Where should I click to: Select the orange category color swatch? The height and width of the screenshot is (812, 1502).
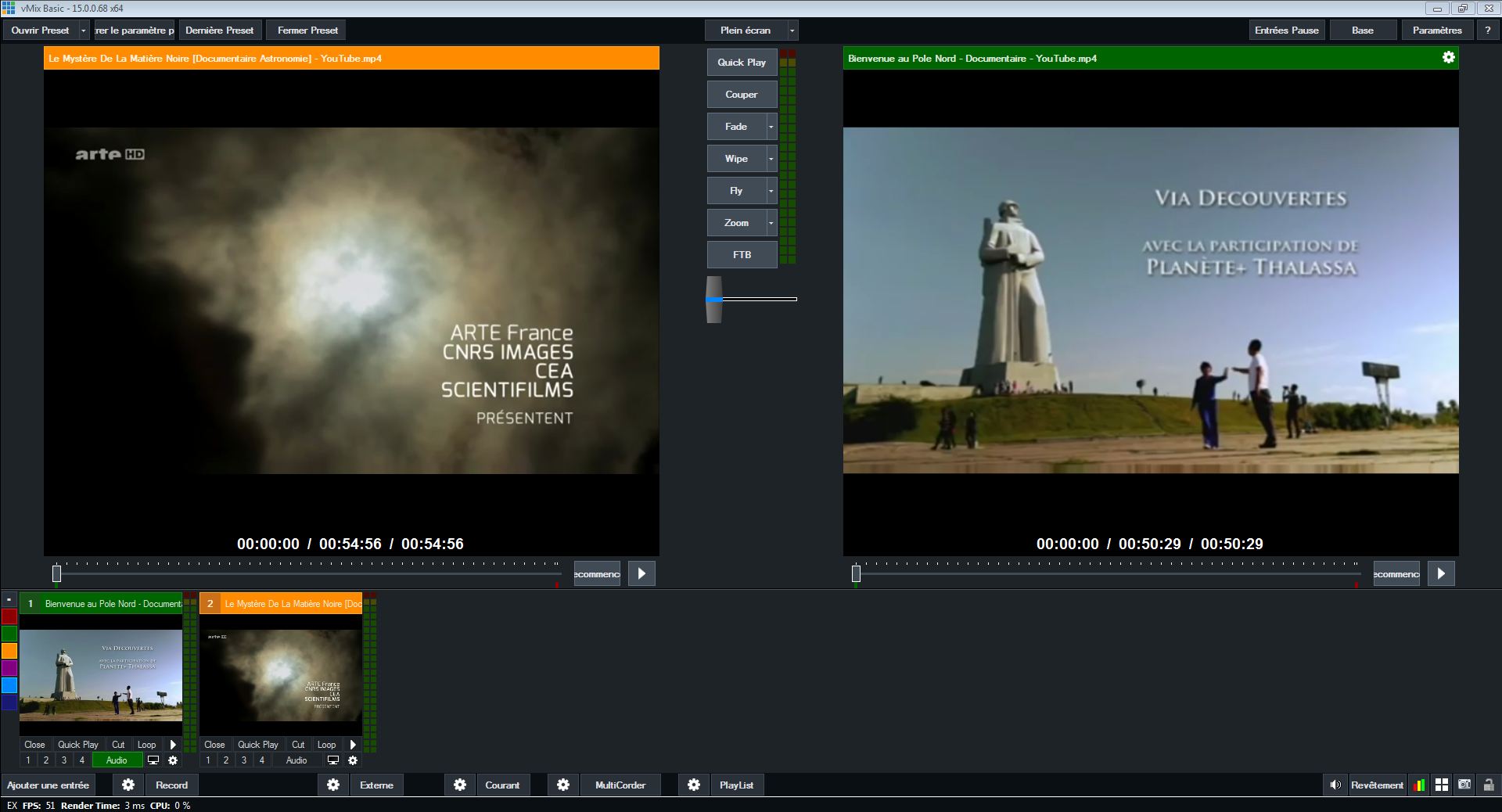click(9, 651)
